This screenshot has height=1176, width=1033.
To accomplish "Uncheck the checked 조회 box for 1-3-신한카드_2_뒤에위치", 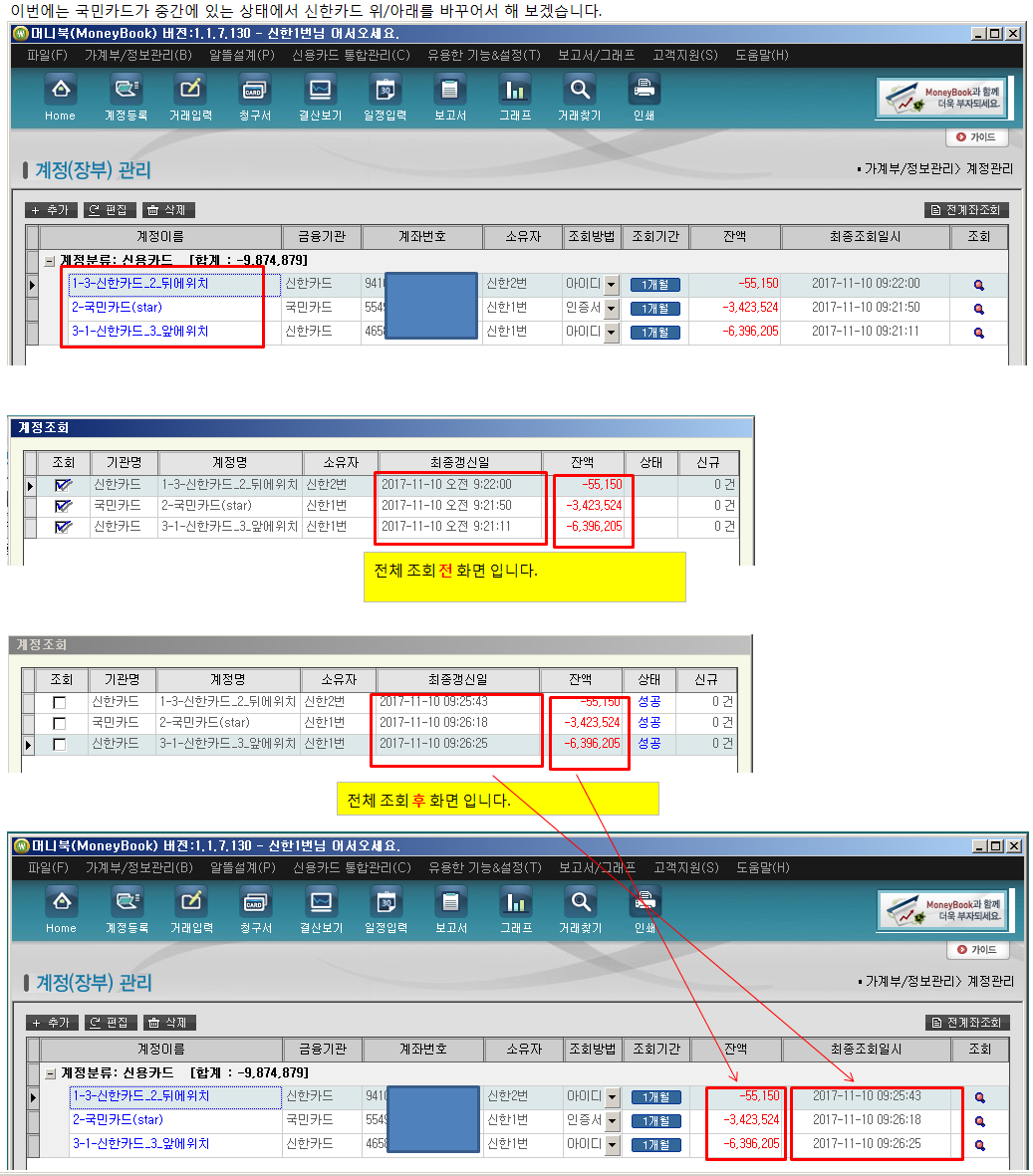I will tap(63, 486).
